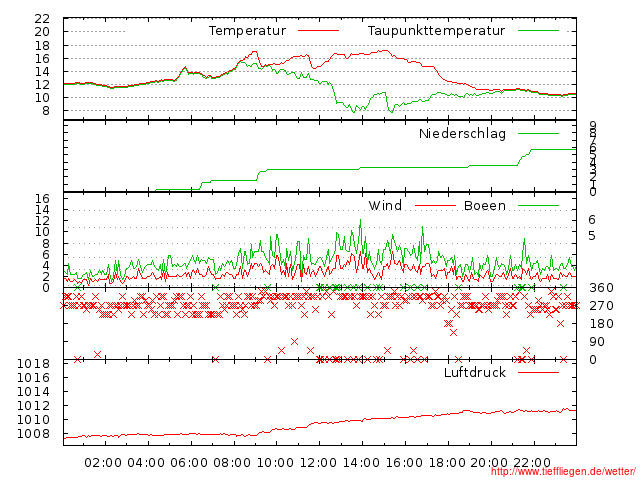Click the 18:00 time axis label
The height and width of the screenshot is (480, 640).
[x=447, y=462]
